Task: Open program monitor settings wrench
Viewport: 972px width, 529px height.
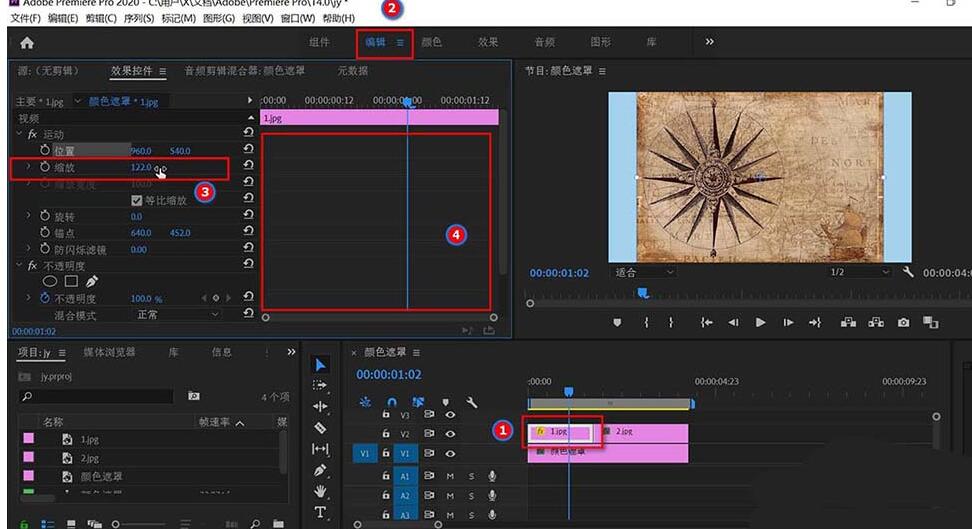Action: coord(908,272)
